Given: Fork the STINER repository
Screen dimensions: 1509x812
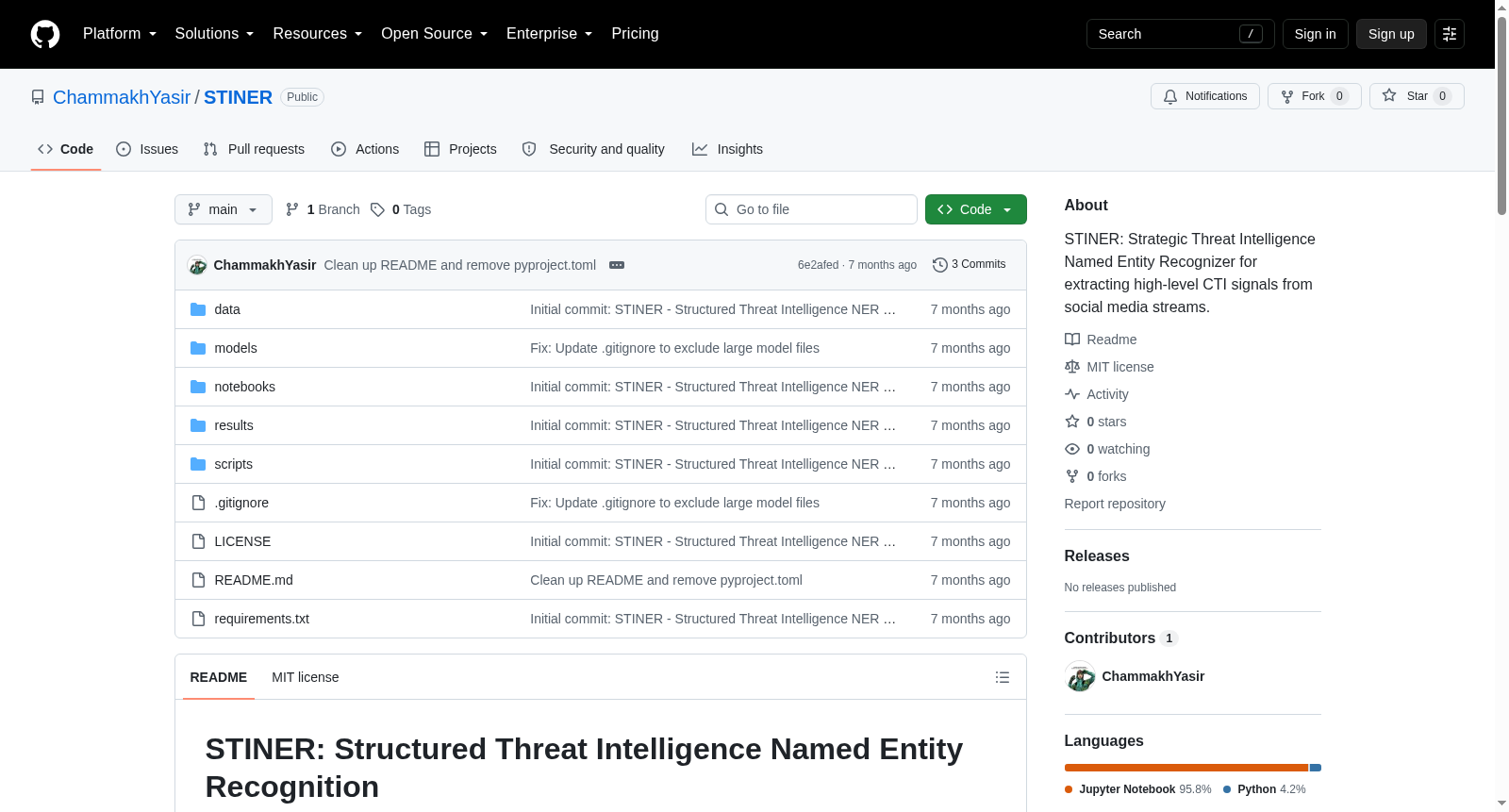Looking at the screenshot, I should tap(1315, 96).
